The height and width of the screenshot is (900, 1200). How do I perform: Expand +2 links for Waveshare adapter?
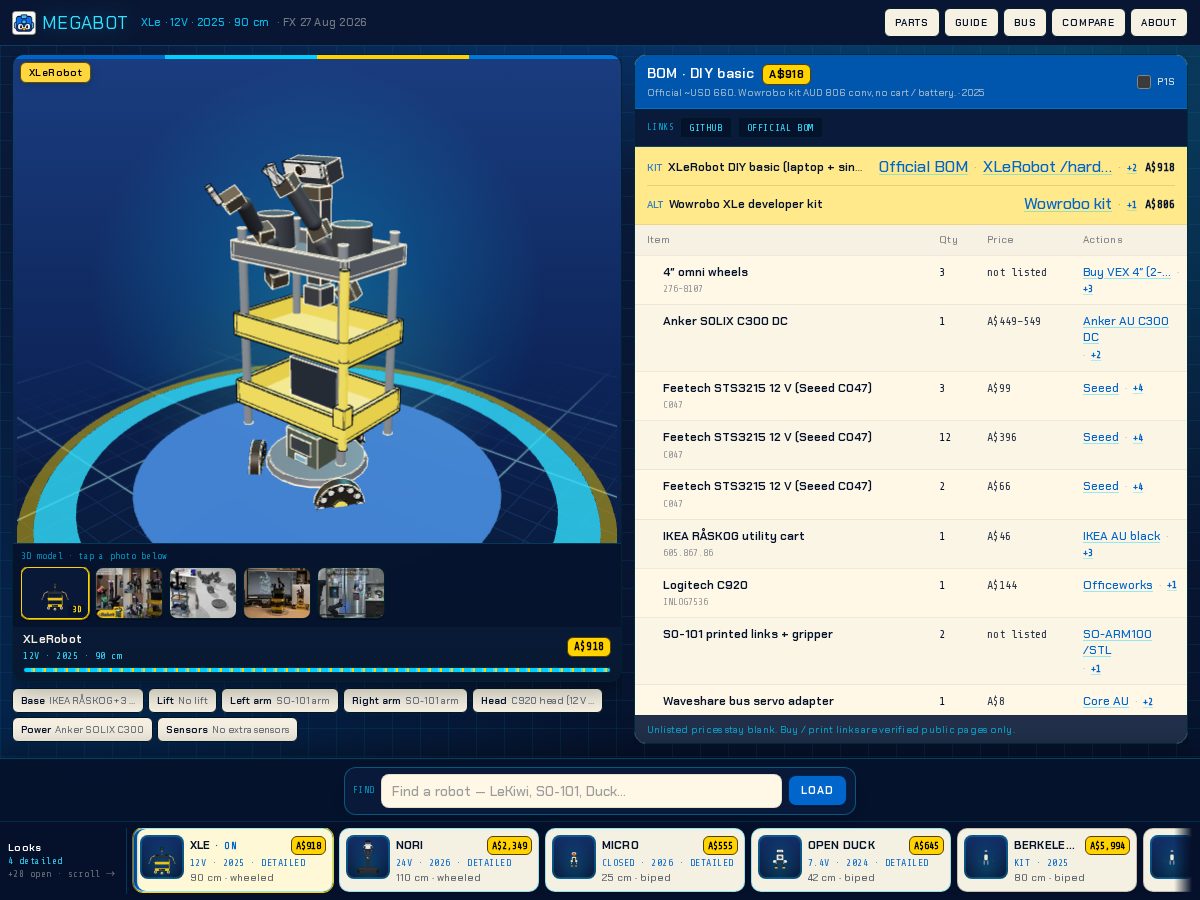point(1148,702)
